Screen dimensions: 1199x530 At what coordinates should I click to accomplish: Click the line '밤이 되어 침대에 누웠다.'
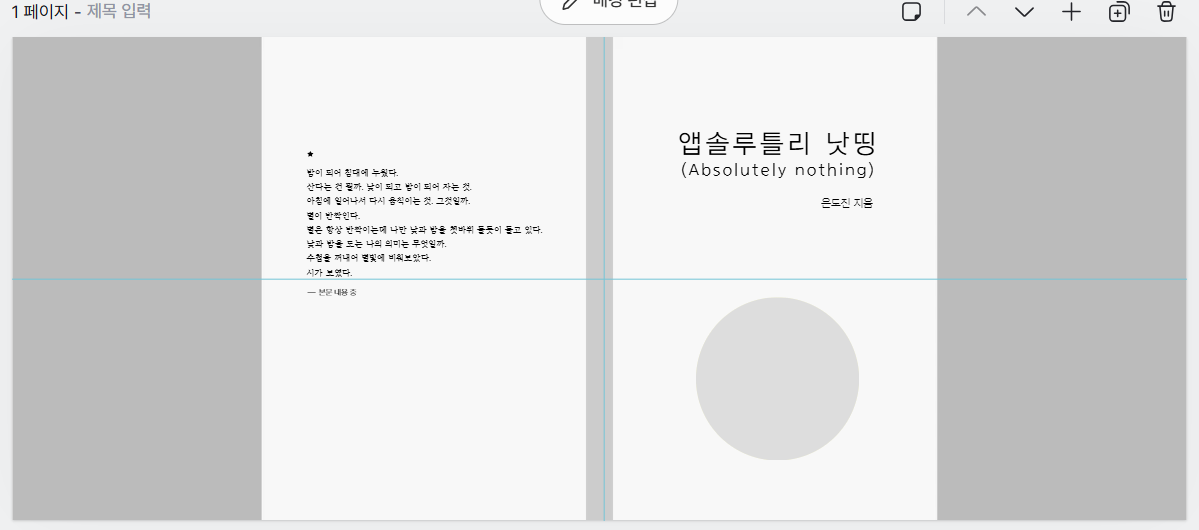click(352, 173)
